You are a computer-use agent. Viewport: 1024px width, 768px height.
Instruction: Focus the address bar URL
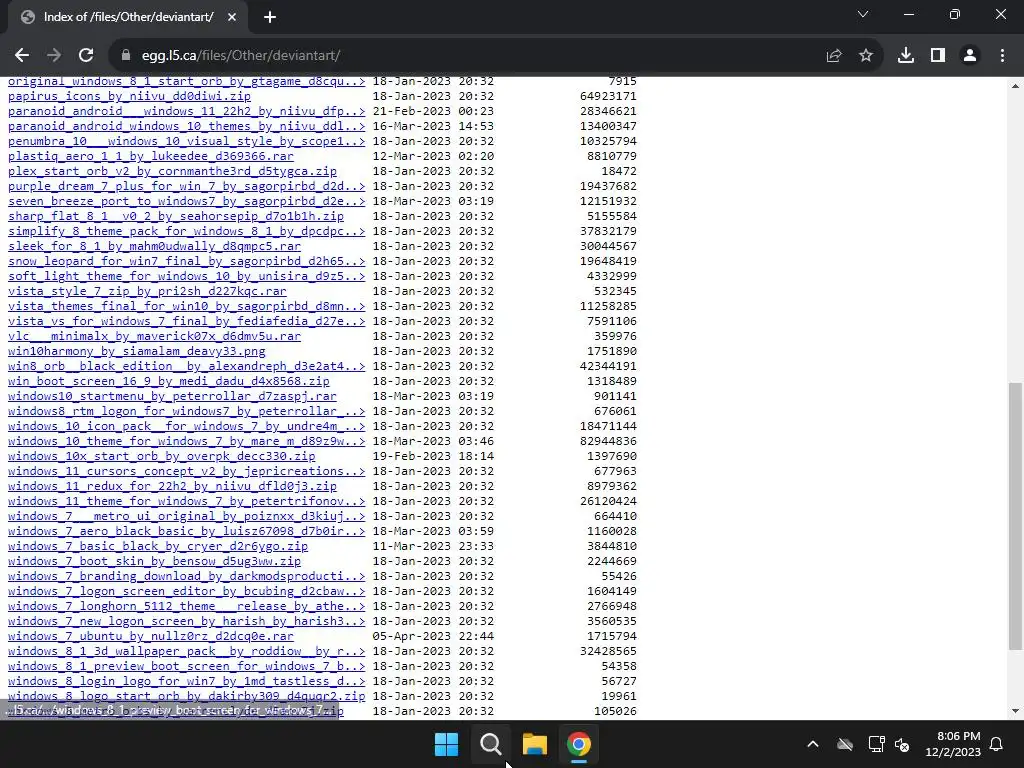[x=241, y=56]
